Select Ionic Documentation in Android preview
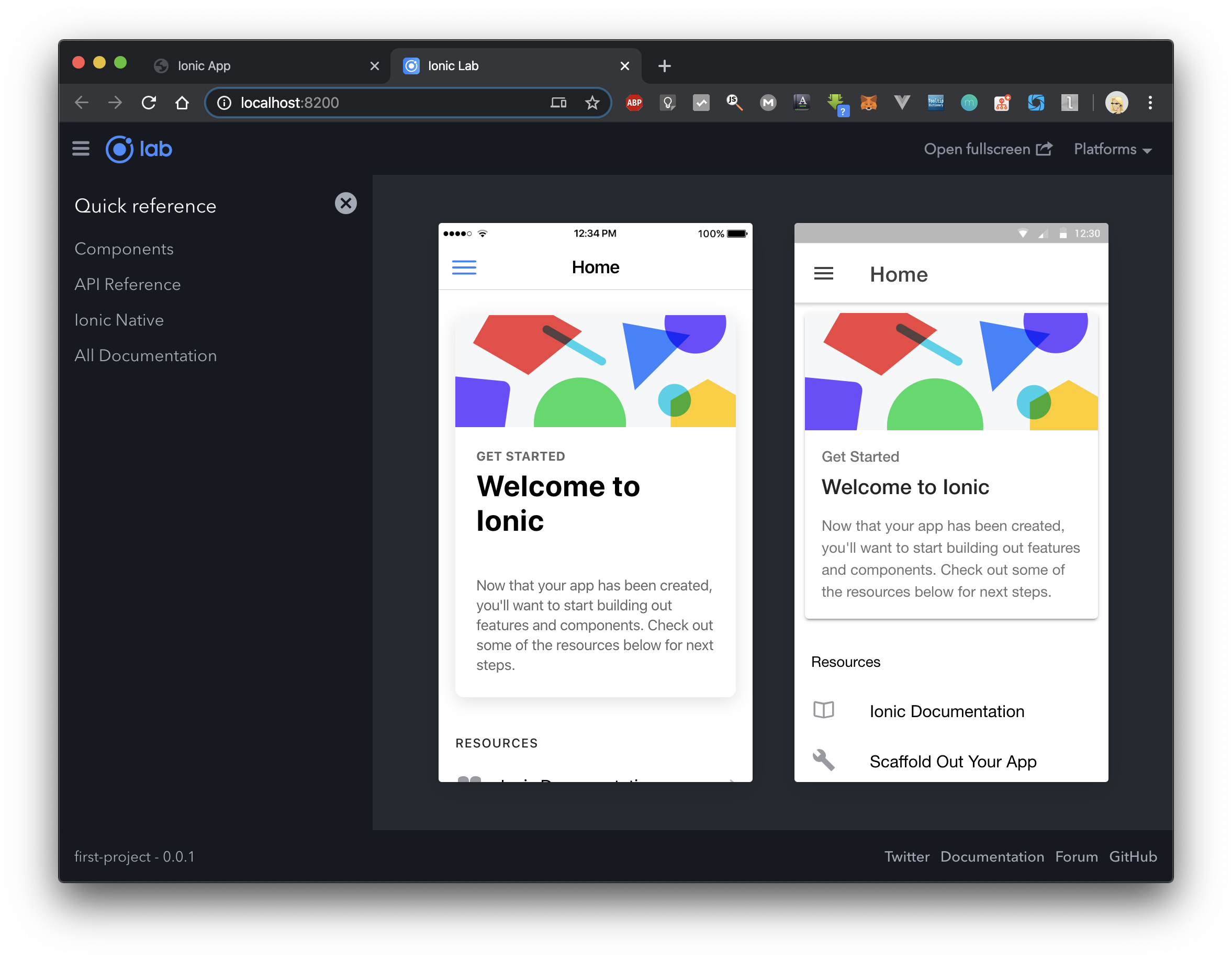Screen dimensions: 1232x960 (x=947, y=711)
